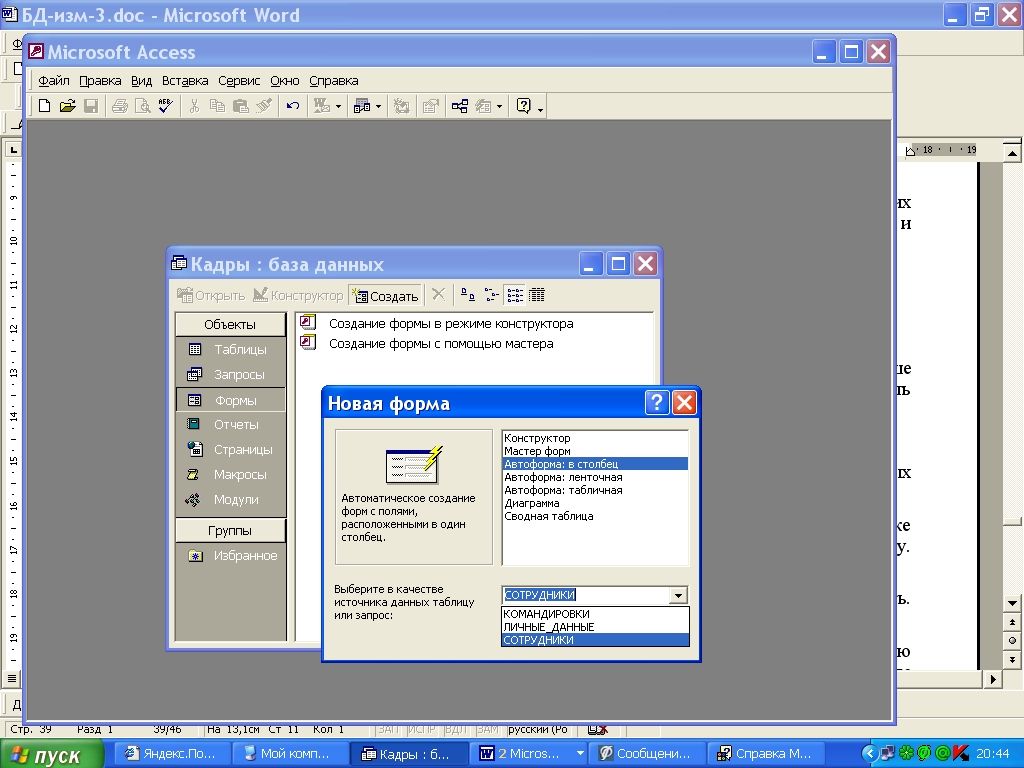Click the Paste clipboard icon
This screenshot has height=768, width=1024.
240,106
